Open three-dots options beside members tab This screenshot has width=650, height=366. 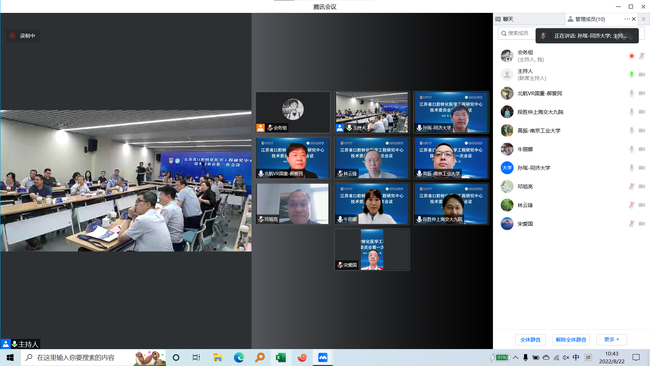coord(627,19)
